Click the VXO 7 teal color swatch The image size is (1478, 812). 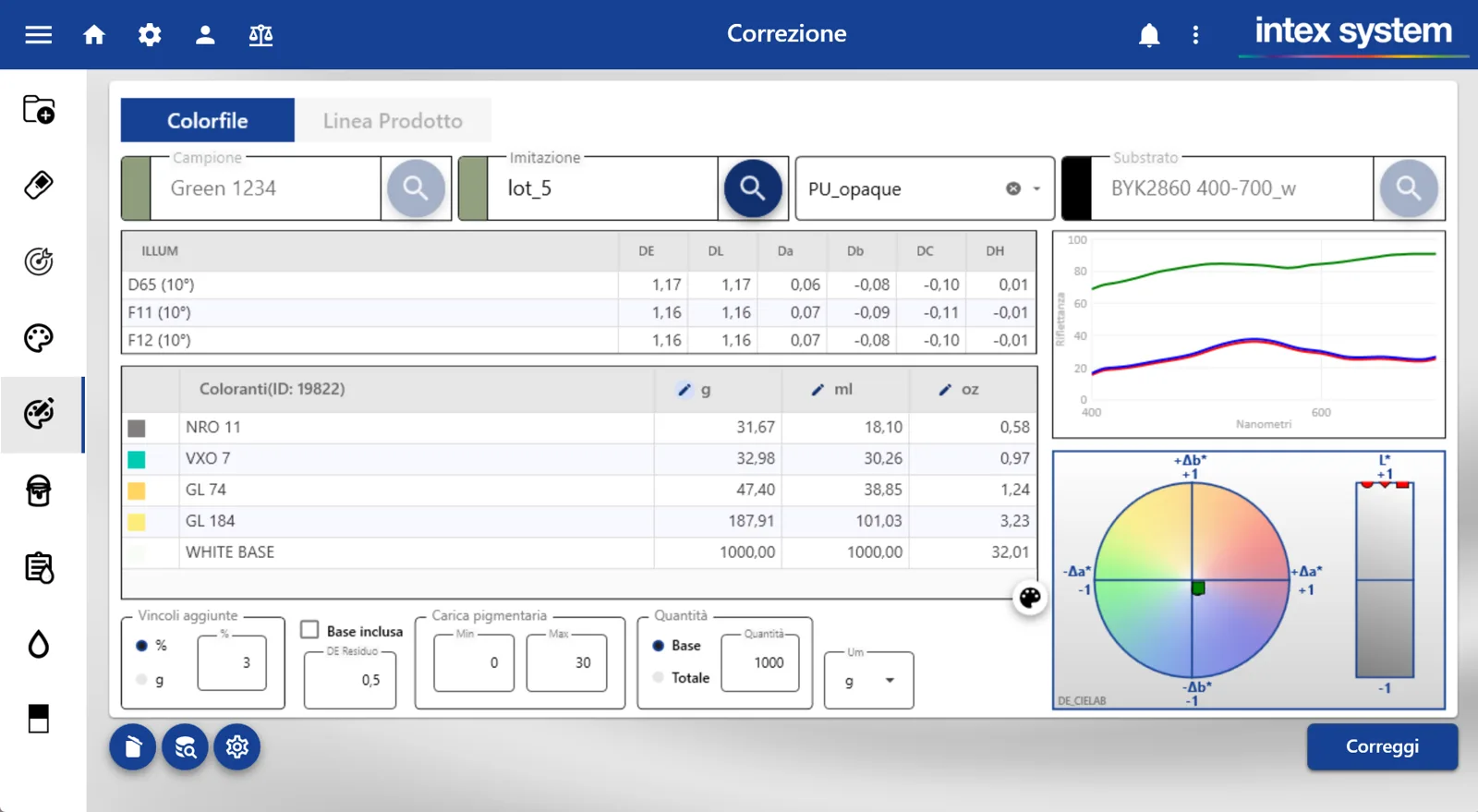(137, 459)
